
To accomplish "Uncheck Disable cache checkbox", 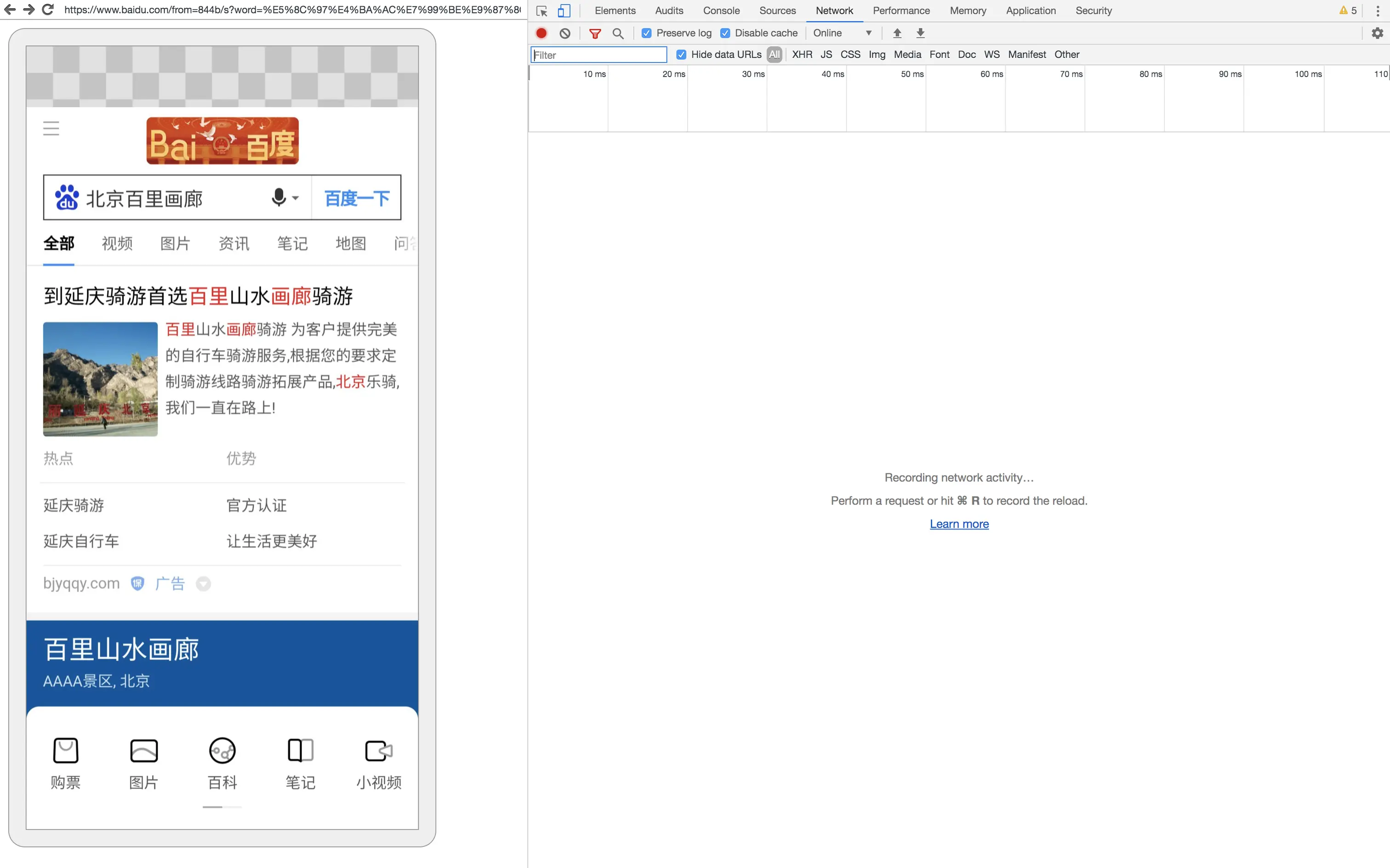I will click(x=725, y=33).
